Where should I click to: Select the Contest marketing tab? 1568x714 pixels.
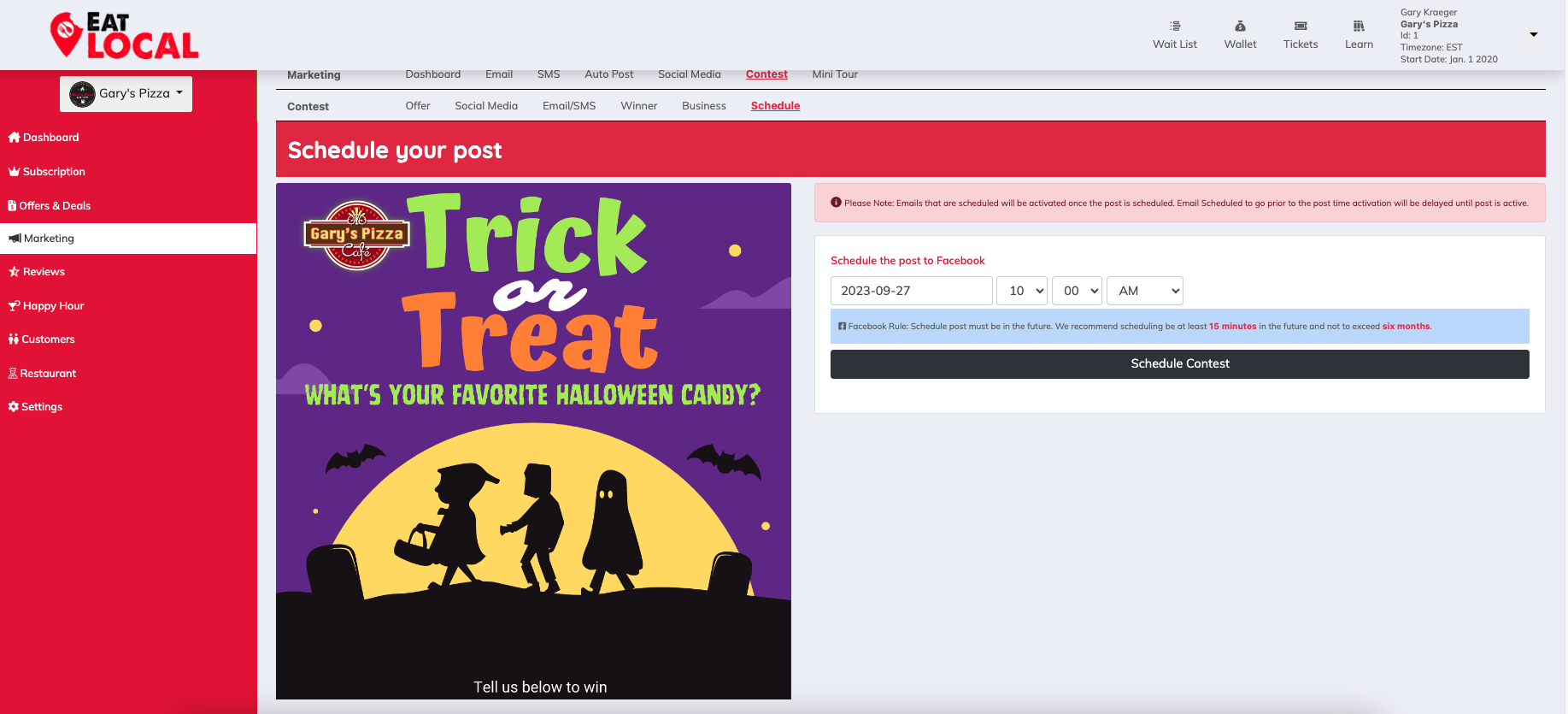766,74
